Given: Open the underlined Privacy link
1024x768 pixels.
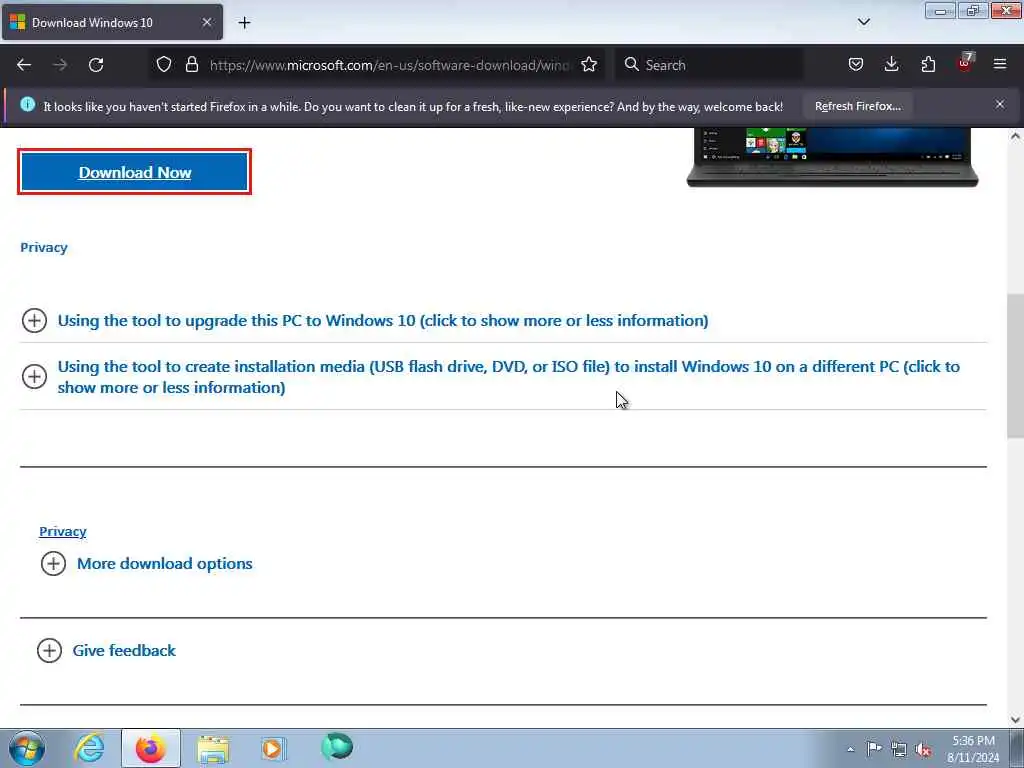Looking at the screenshot, I should [63, 531].
